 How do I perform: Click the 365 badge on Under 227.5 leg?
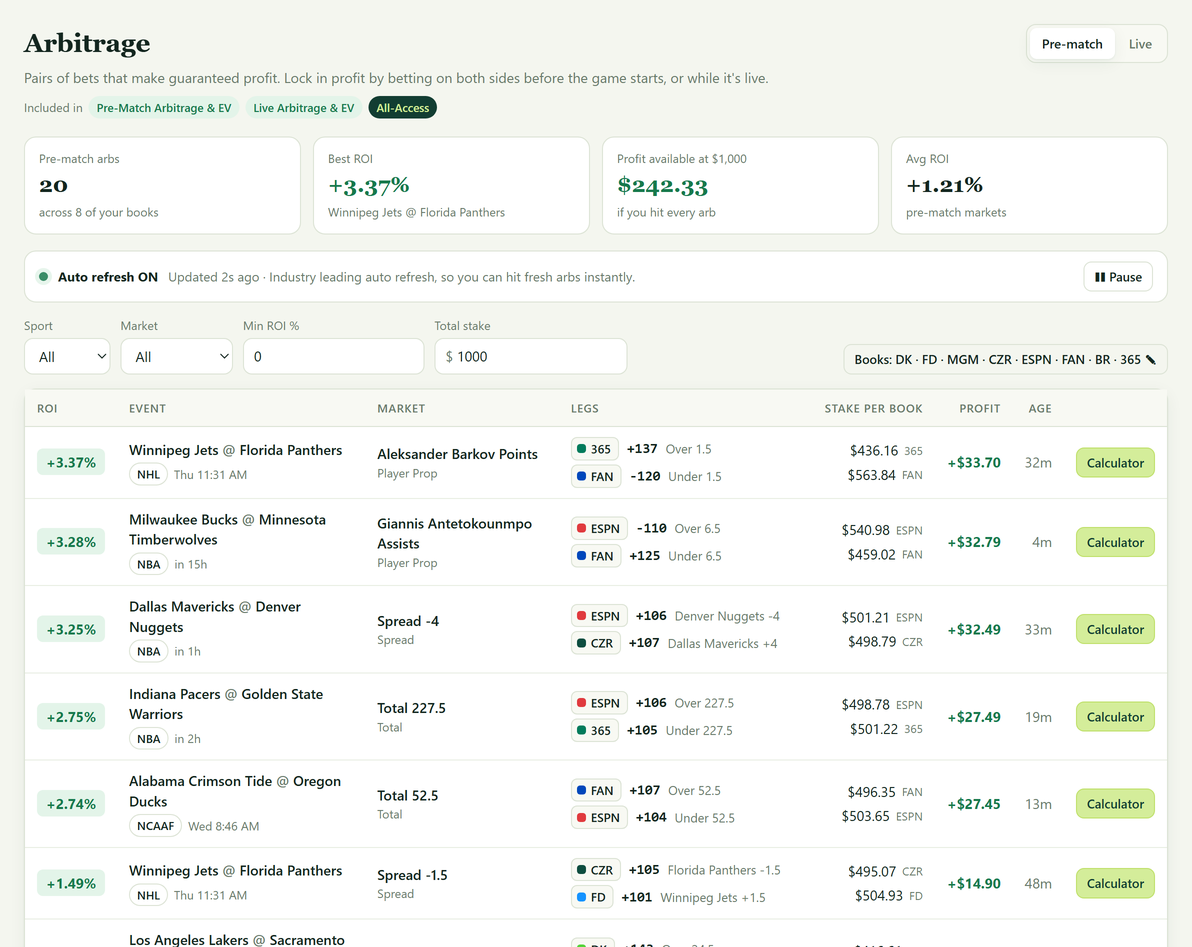(594, 730)
